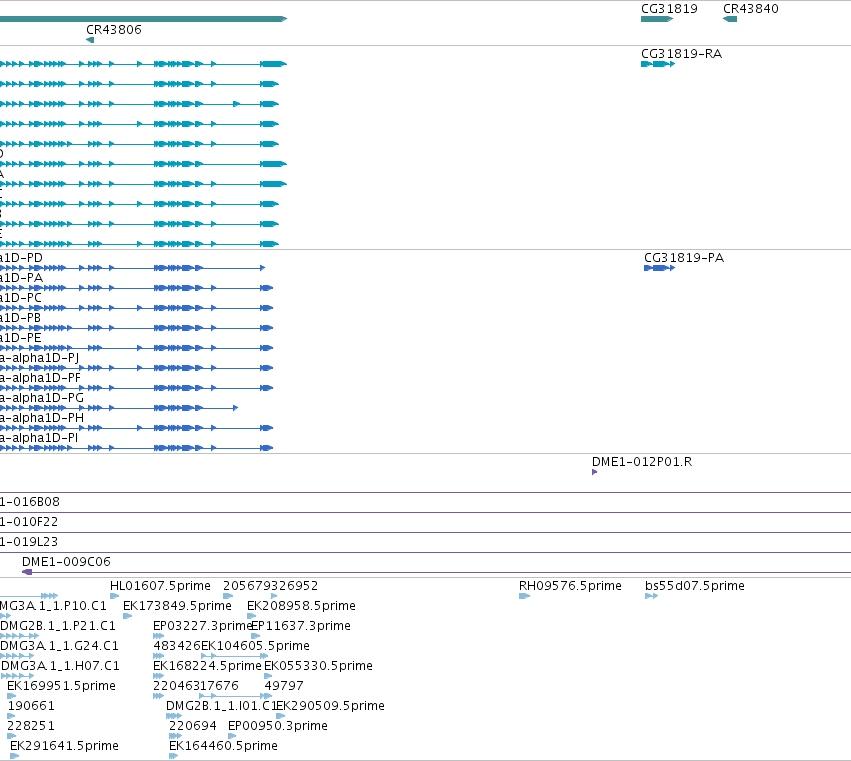
Task: Select the 205679326952 feature label
Action: (x=270, y=586)
